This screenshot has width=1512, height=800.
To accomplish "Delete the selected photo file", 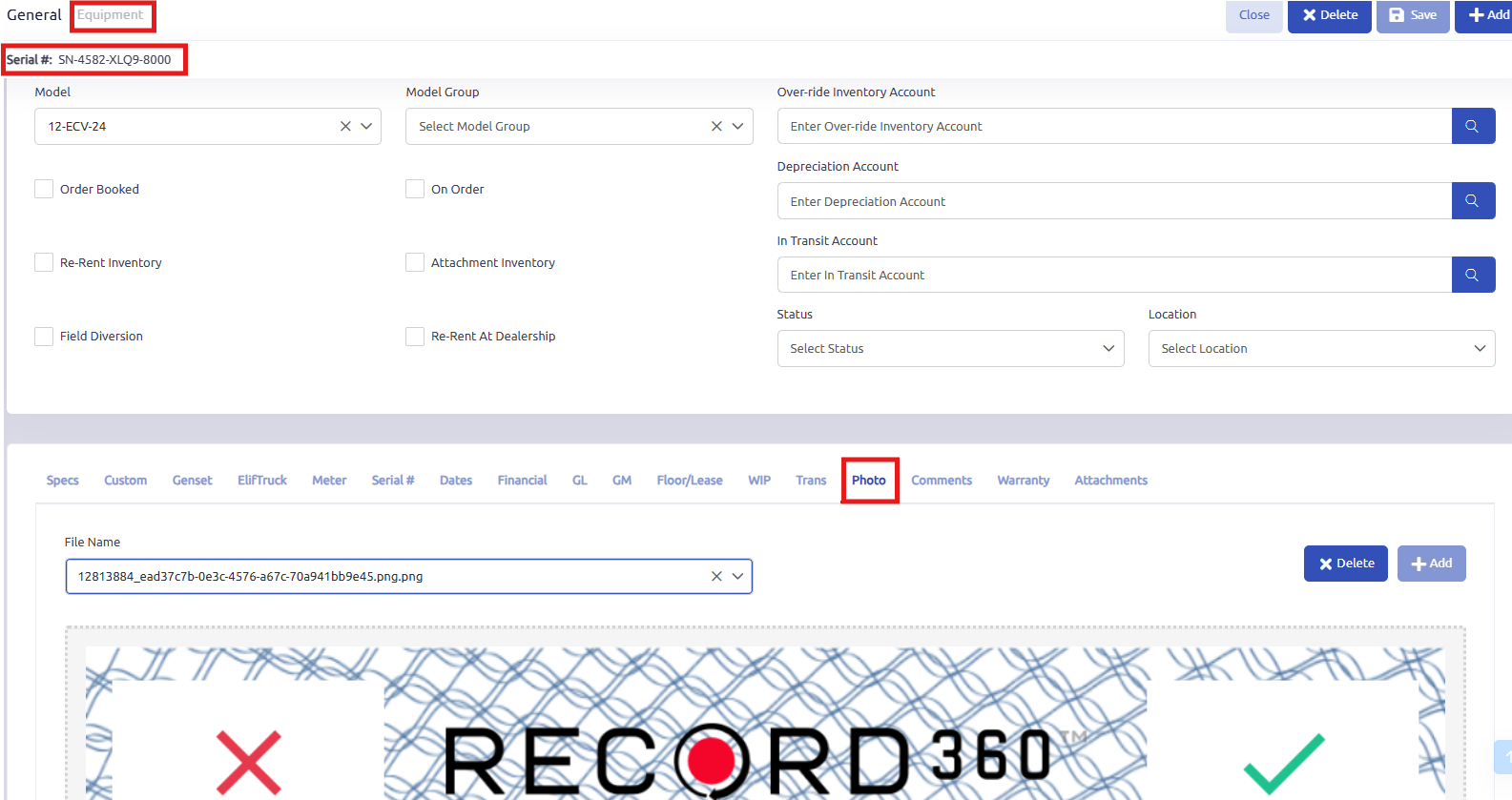I will pos(1346,564).
